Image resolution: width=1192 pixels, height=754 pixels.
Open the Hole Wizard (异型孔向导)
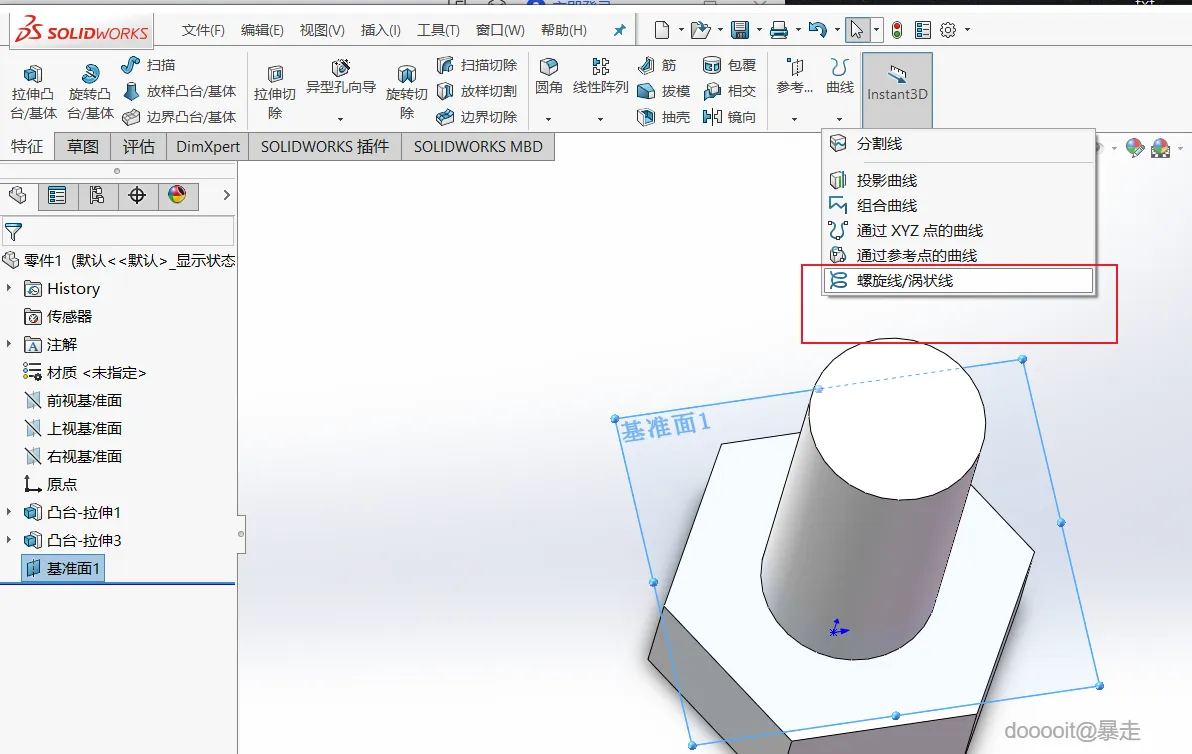click(341, 78)
